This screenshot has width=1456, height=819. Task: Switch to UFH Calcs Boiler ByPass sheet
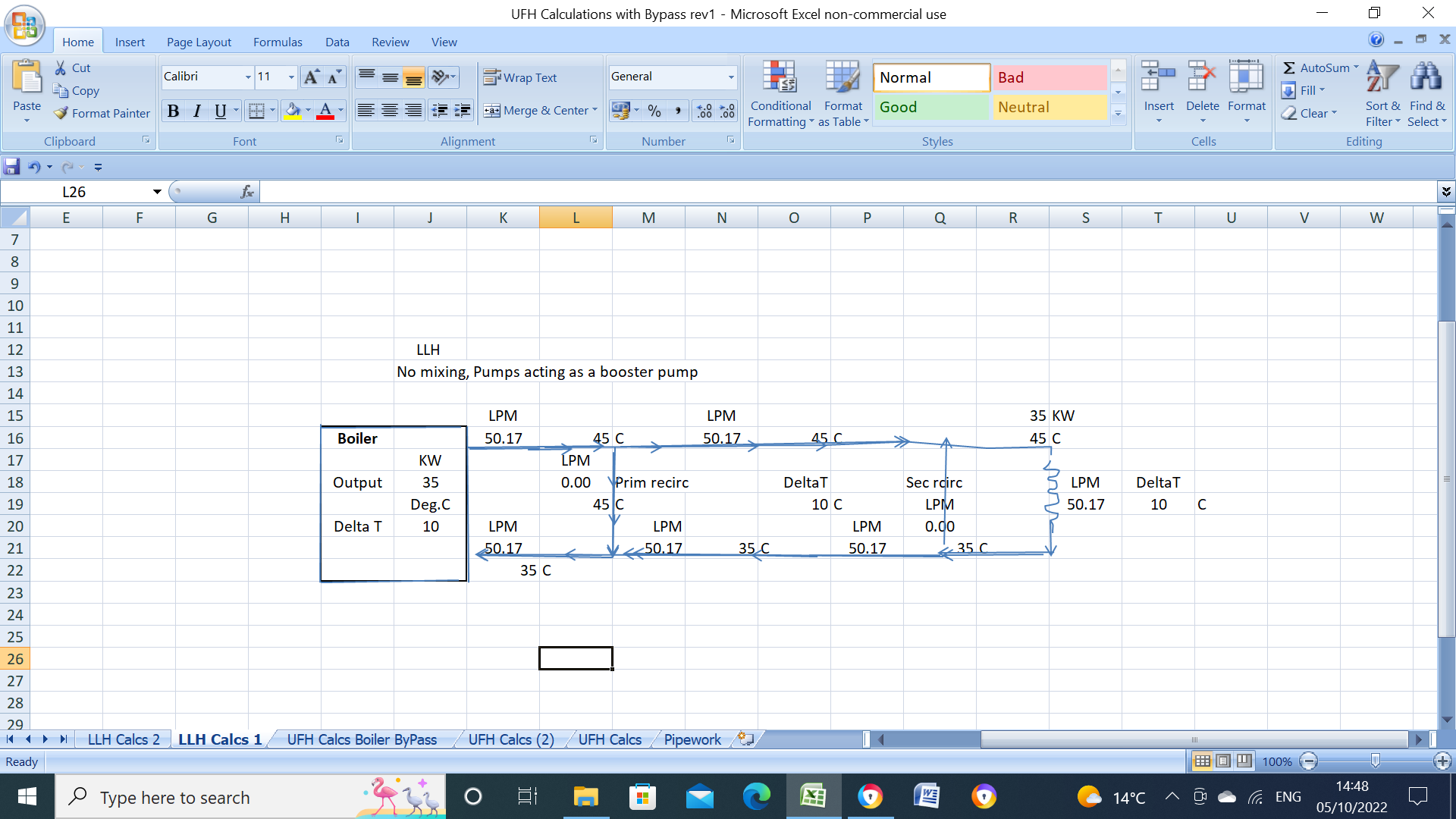tap(362, 739)
